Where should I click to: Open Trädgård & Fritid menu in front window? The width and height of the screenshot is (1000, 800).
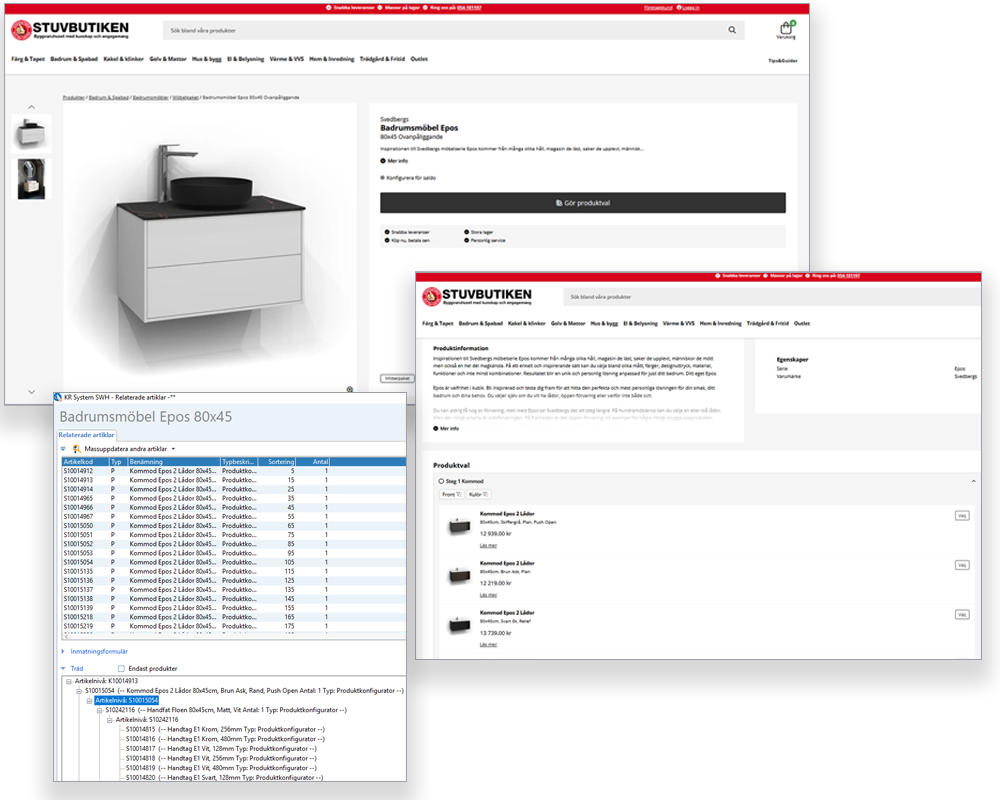pyautogui.click(x=768, y=323)
